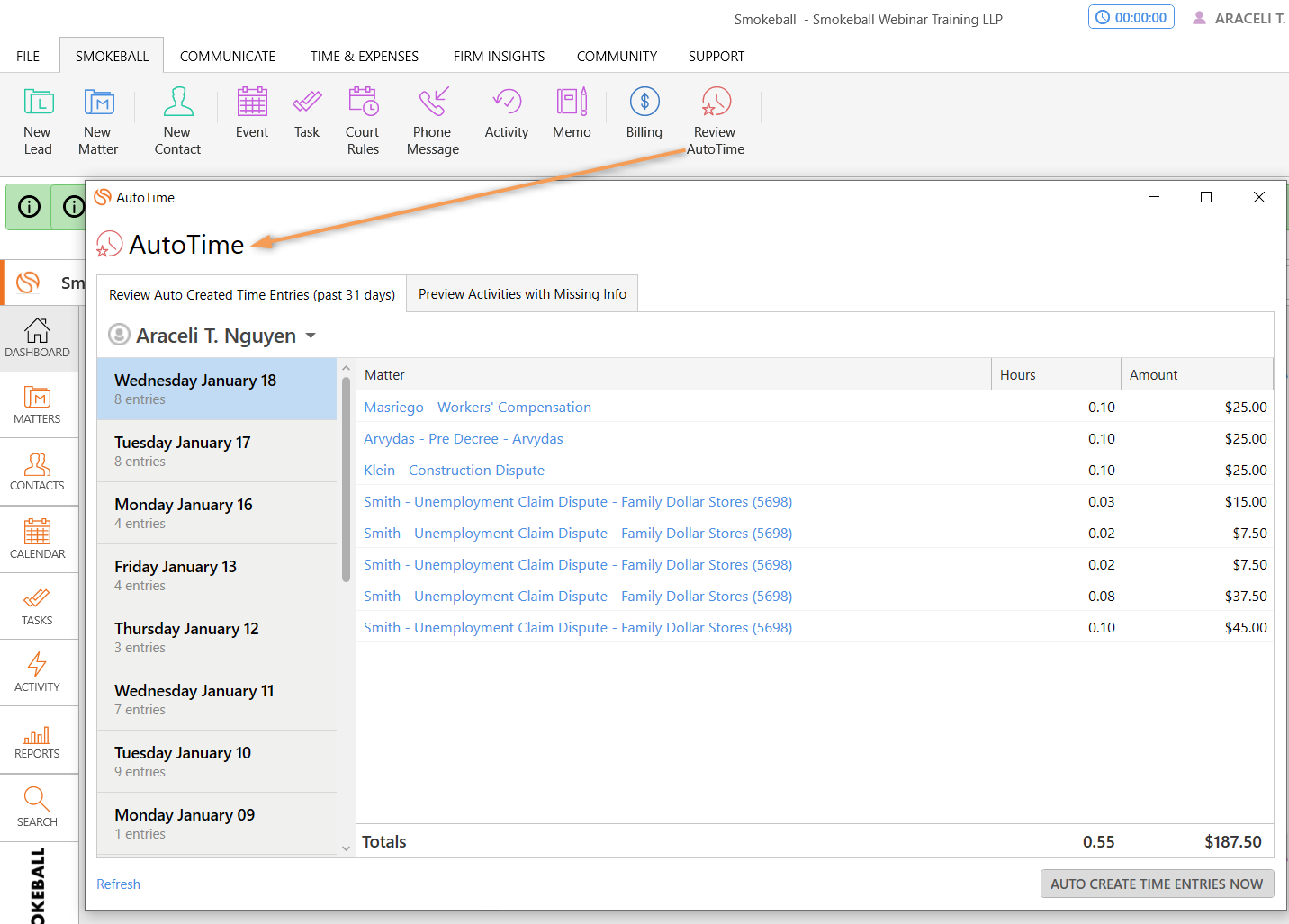
Task: Open Arvydas - Pre Decree matter link
Action: pyautogui.click(x=463, y=438)
